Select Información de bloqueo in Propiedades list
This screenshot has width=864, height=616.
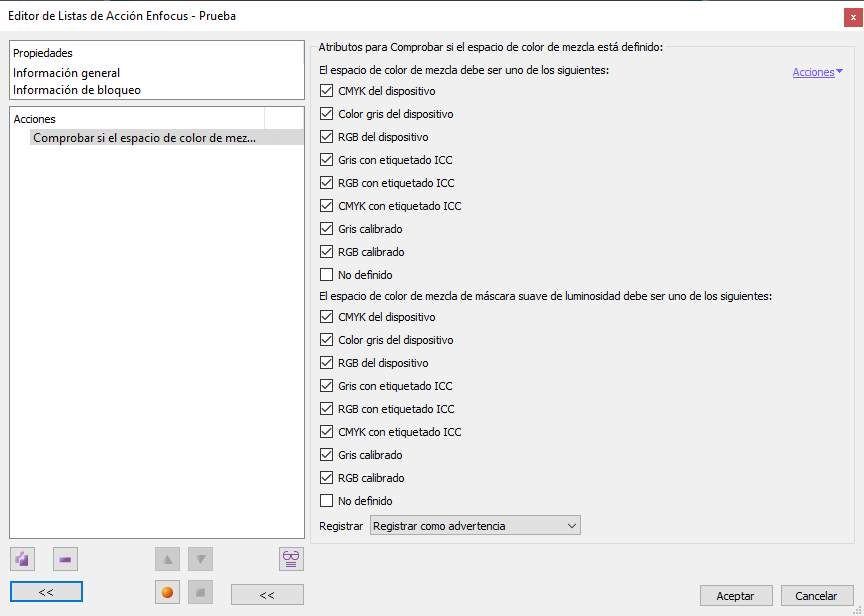pos(77,90)
